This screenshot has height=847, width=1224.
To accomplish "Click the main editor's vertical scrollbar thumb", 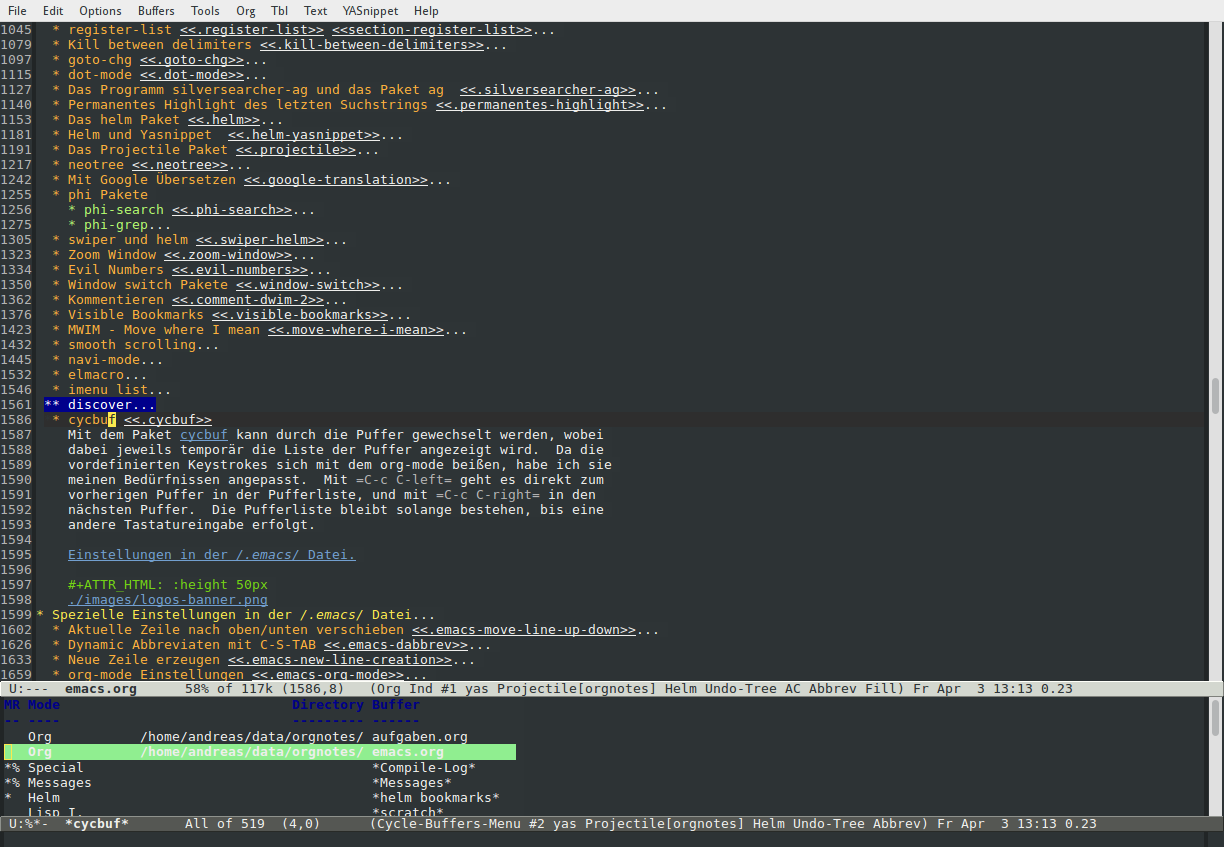I will click(x=1215, y=396).
